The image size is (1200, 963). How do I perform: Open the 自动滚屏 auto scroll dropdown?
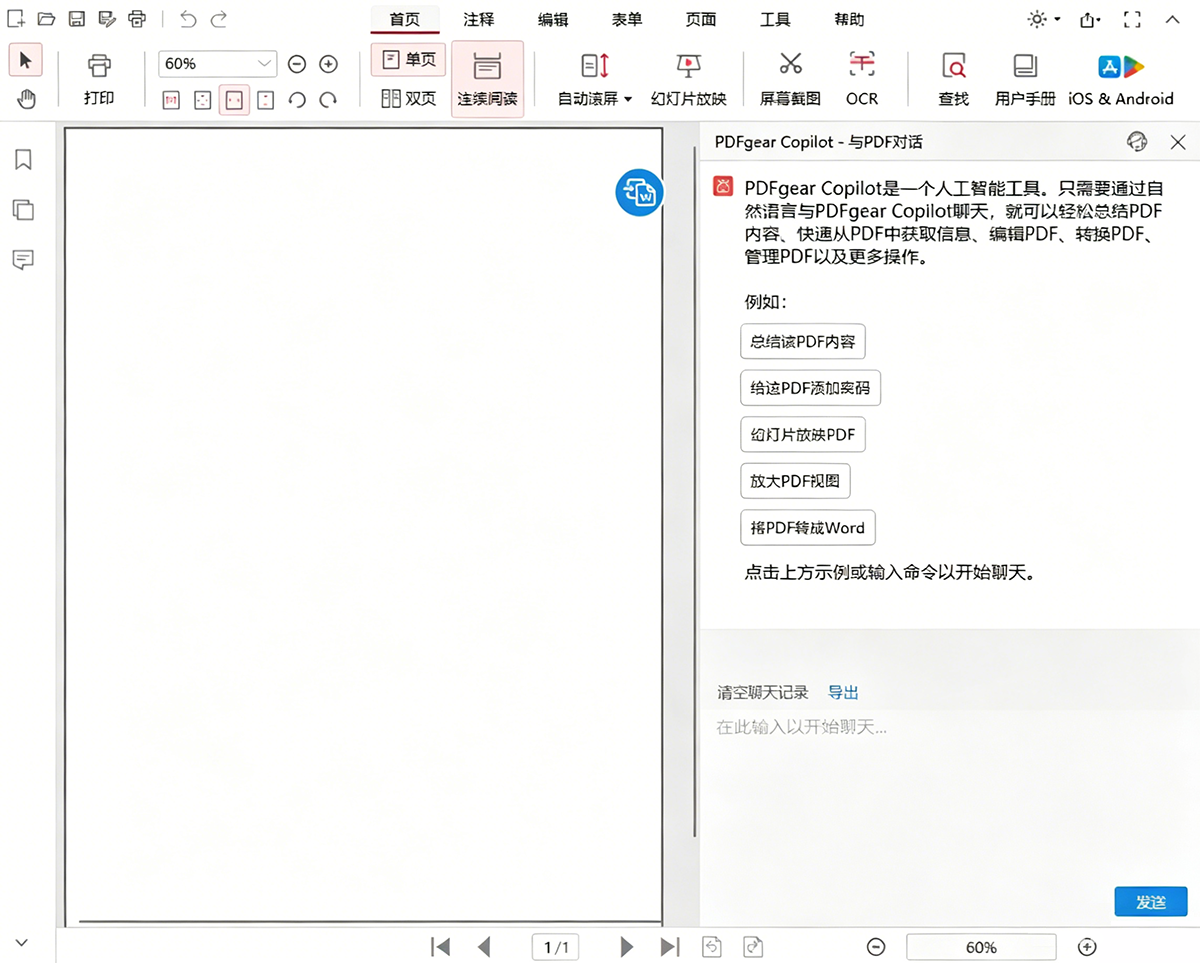tap(595, 79)
